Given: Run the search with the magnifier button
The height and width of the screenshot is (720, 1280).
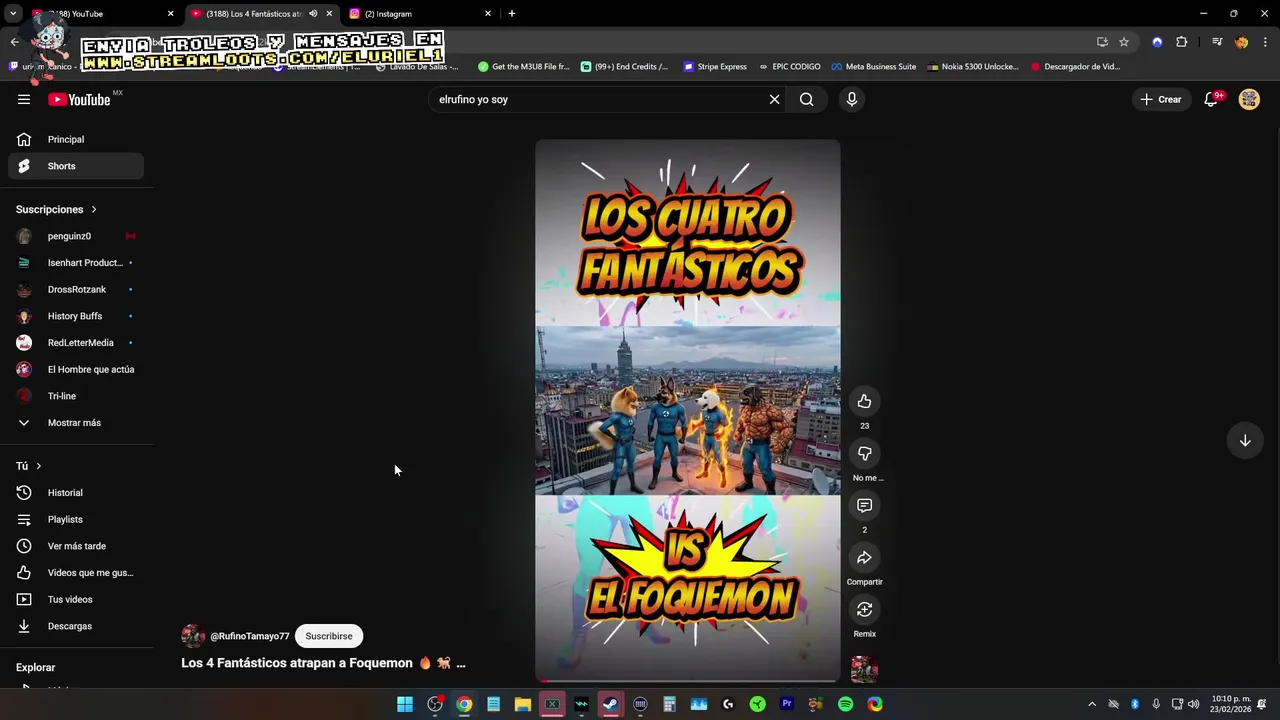Looking at the screenshot, I should coord(806,99).
